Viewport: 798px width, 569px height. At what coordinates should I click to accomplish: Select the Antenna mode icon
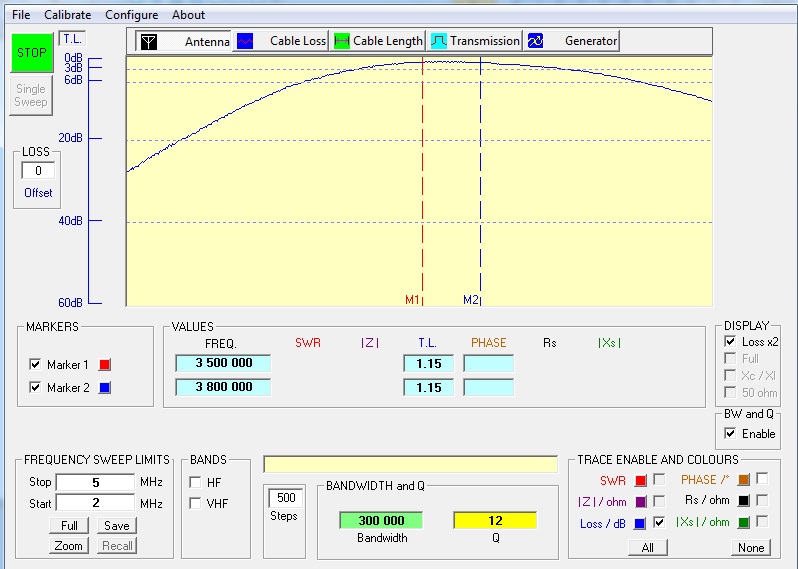[148, 41]
